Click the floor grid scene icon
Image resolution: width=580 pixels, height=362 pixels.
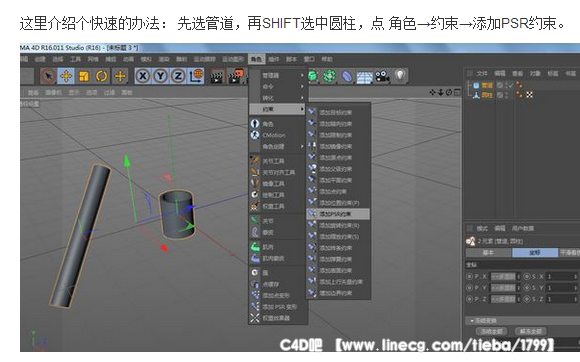coord(364,77)
